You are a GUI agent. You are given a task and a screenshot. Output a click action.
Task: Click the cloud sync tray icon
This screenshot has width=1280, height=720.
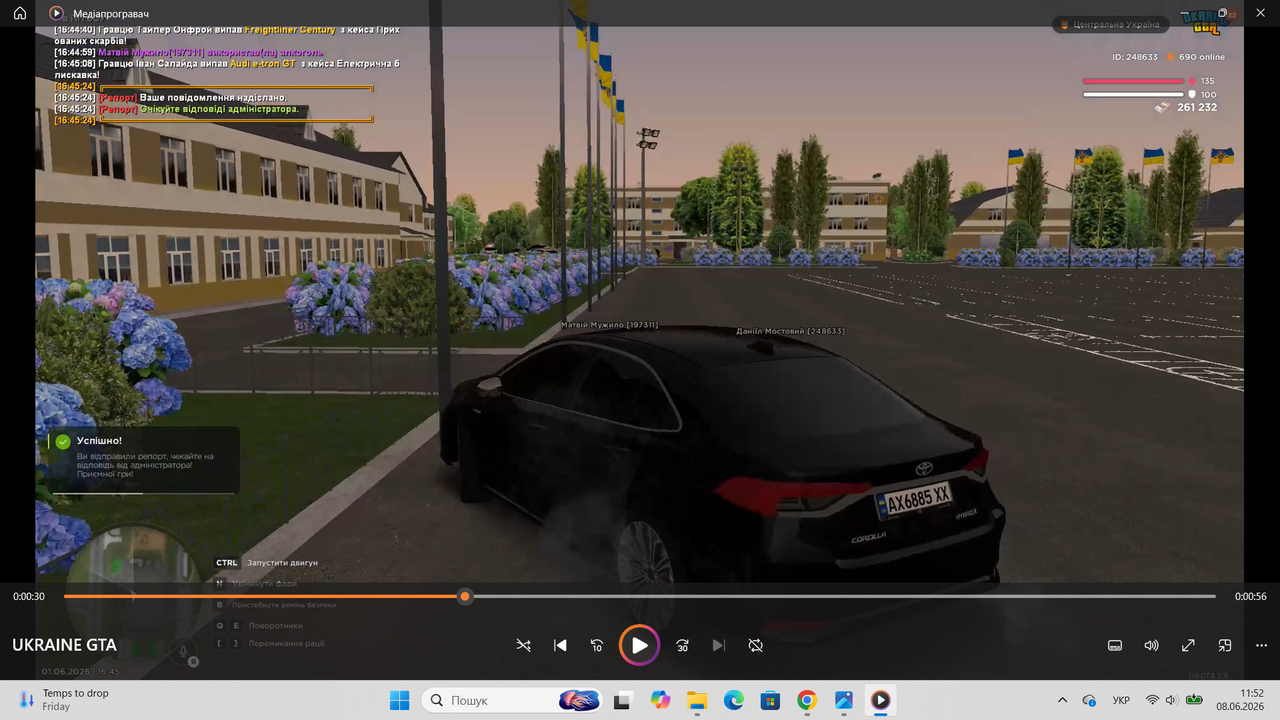tap(1089, 700)
